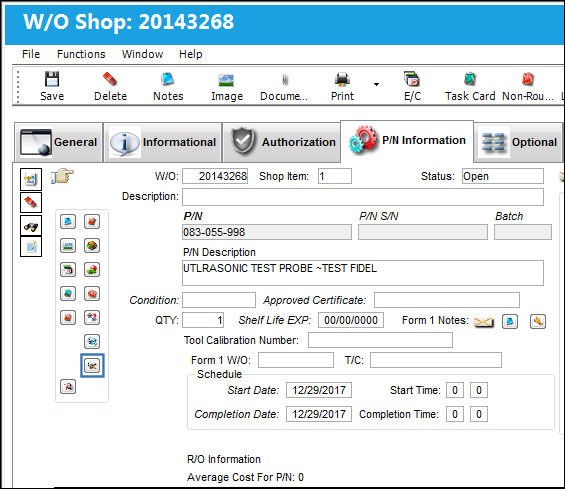Screen dimensions: 565x489
Task: Click the Batch field
Action: 523,232
